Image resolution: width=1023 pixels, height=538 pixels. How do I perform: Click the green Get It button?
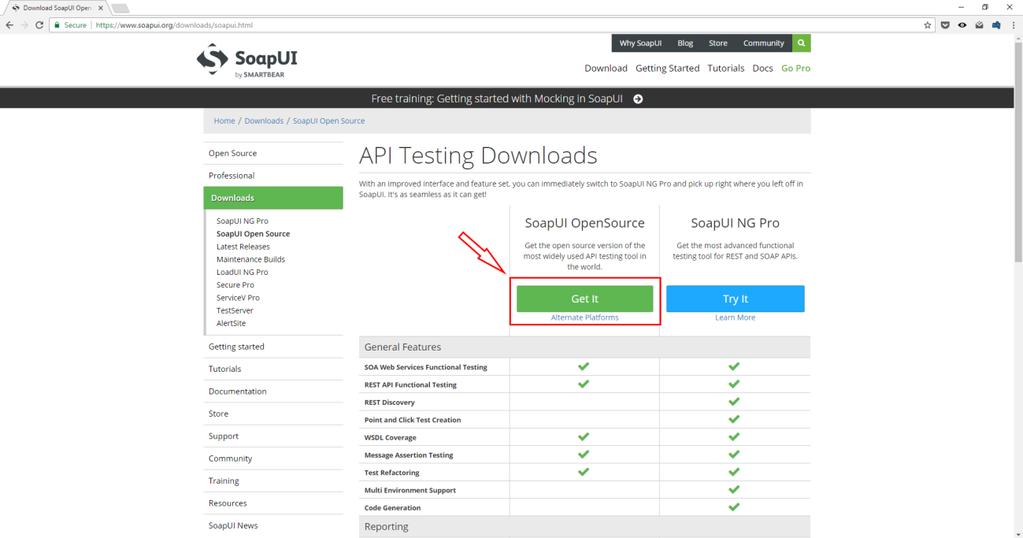point(585,299)
